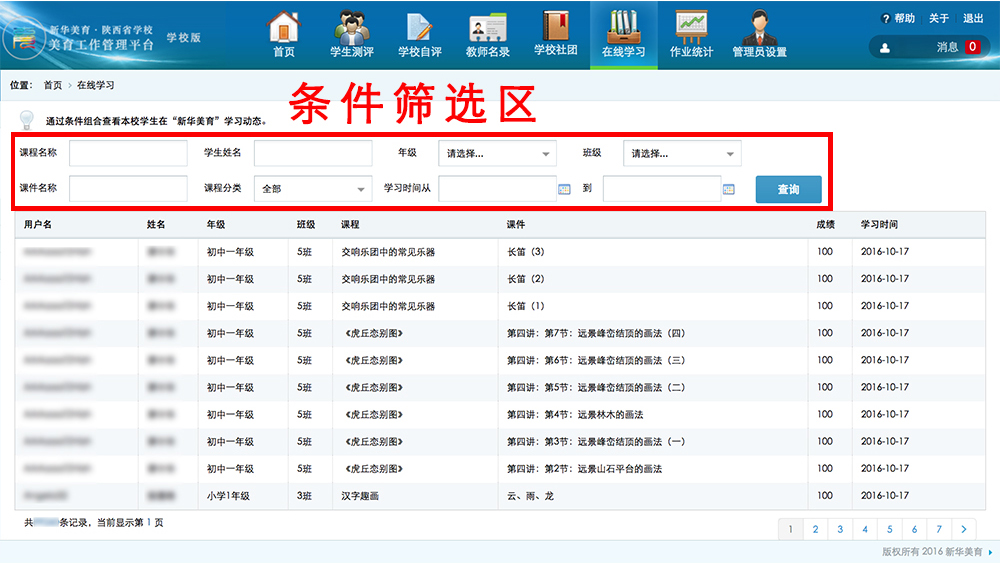
Task: Select the 作业统计 chart icon
Action: pos(691,26)
